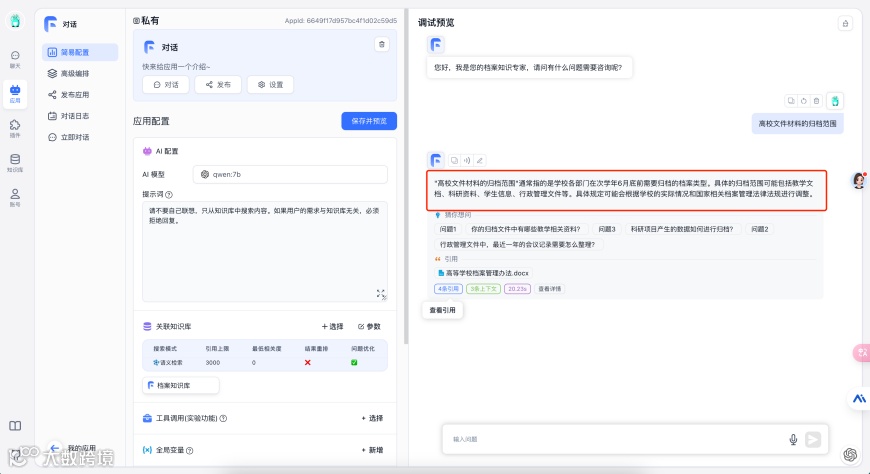
Task: Click the 3条上下文 tag
Action: tap(483, 289)
